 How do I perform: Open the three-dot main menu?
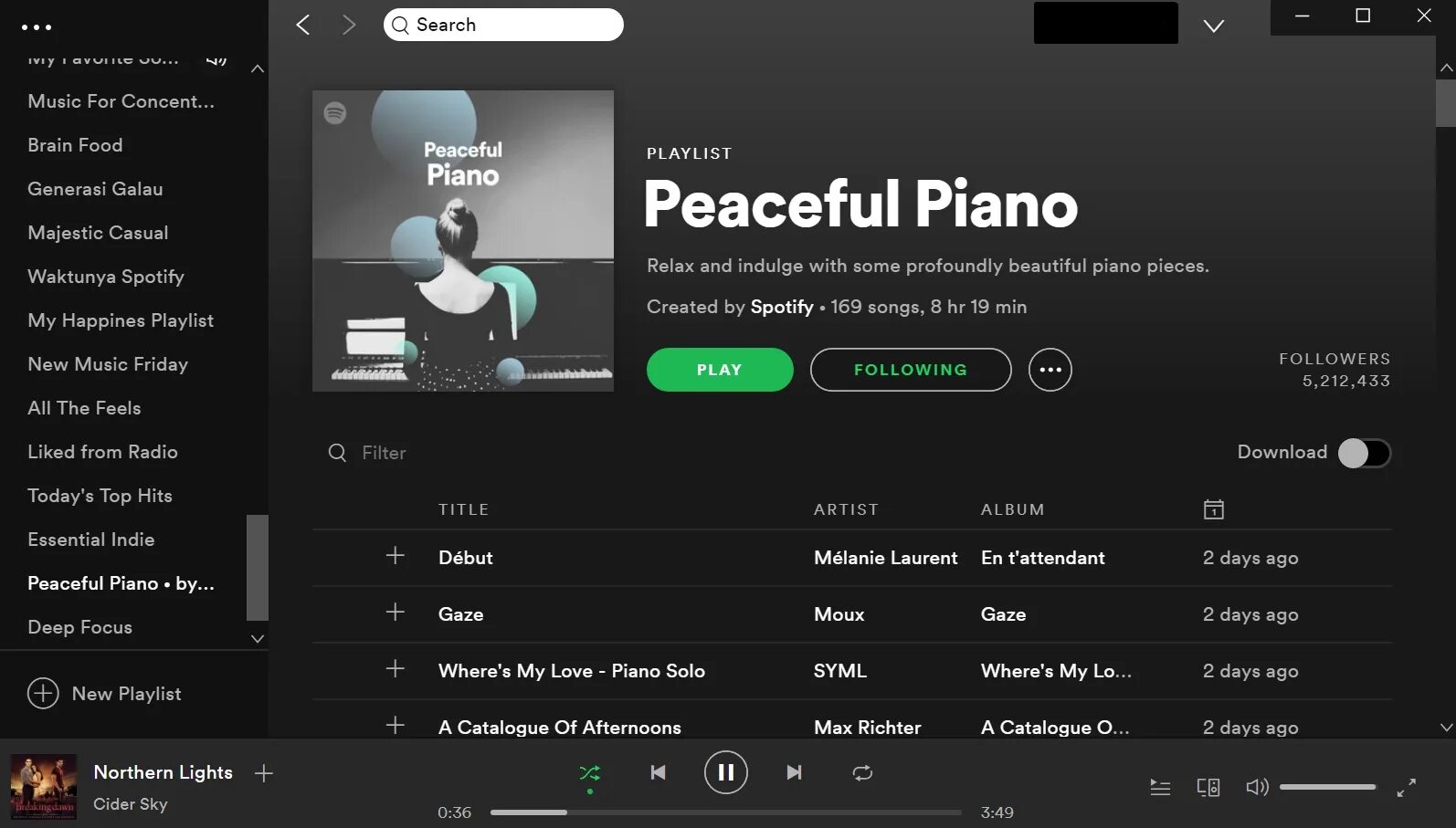tap(37, 27)
